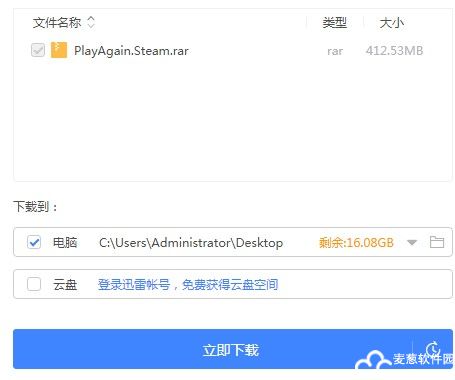
Task: Browse for folder with the folder icon
Action: pos(437,242)
